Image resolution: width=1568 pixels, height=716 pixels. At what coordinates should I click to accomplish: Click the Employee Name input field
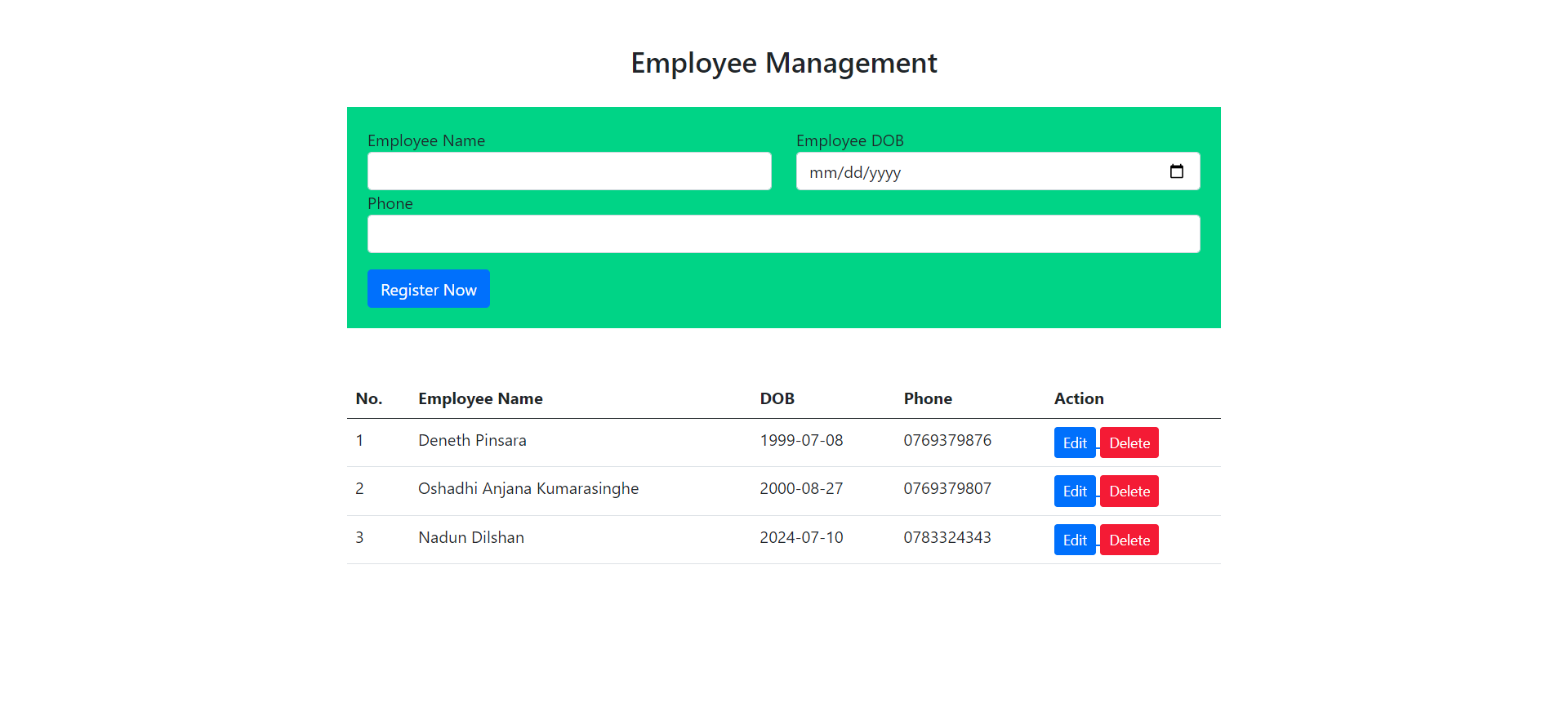pos(569,171)
